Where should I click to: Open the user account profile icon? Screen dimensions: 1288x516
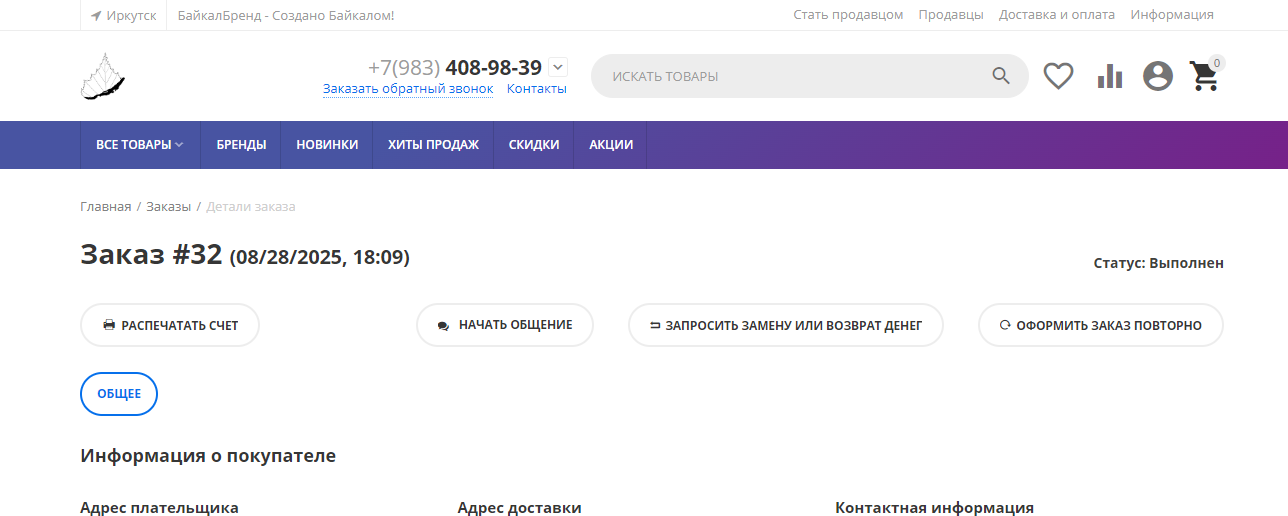pyautogui.click(x=1158, y=76)
